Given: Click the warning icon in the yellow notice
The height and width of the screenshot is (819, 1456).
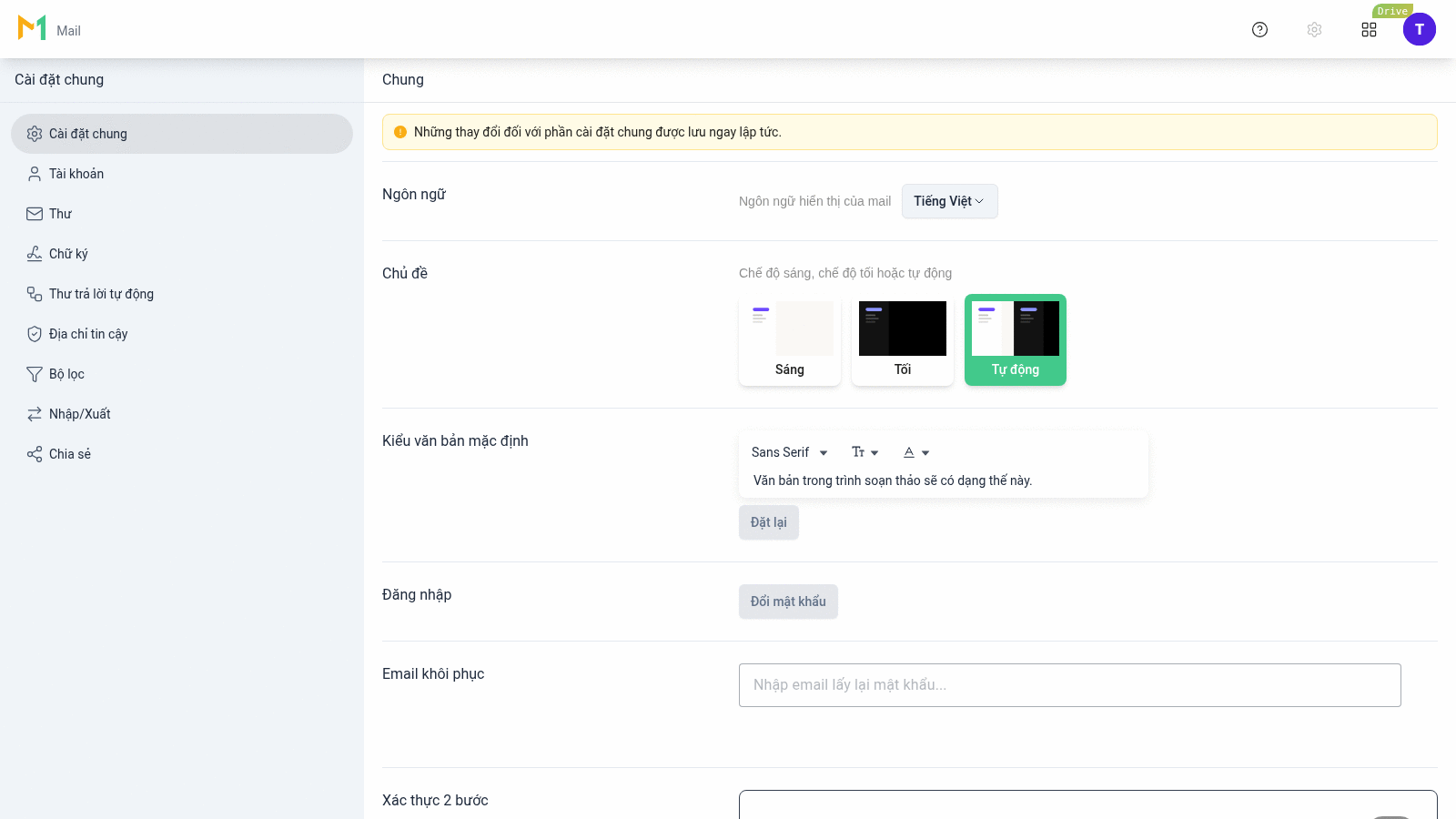Looking at the screenshot, I should click(400, 132).
